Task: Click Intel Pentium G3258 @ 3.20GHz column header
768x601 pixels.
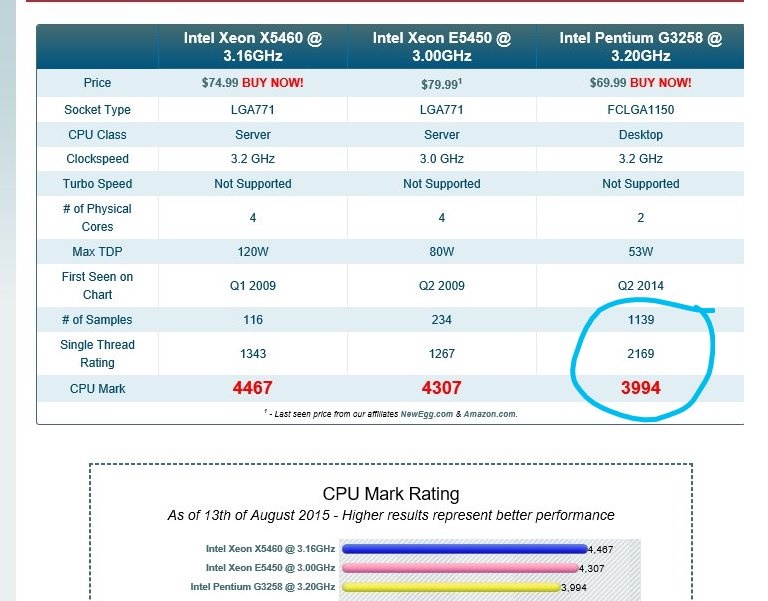Action: tap(641, 47)
